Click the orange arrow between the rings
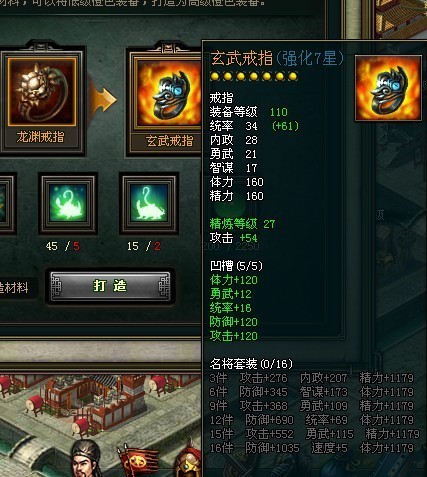The height and width of the screenshot is (477, 427). point(105,99)
